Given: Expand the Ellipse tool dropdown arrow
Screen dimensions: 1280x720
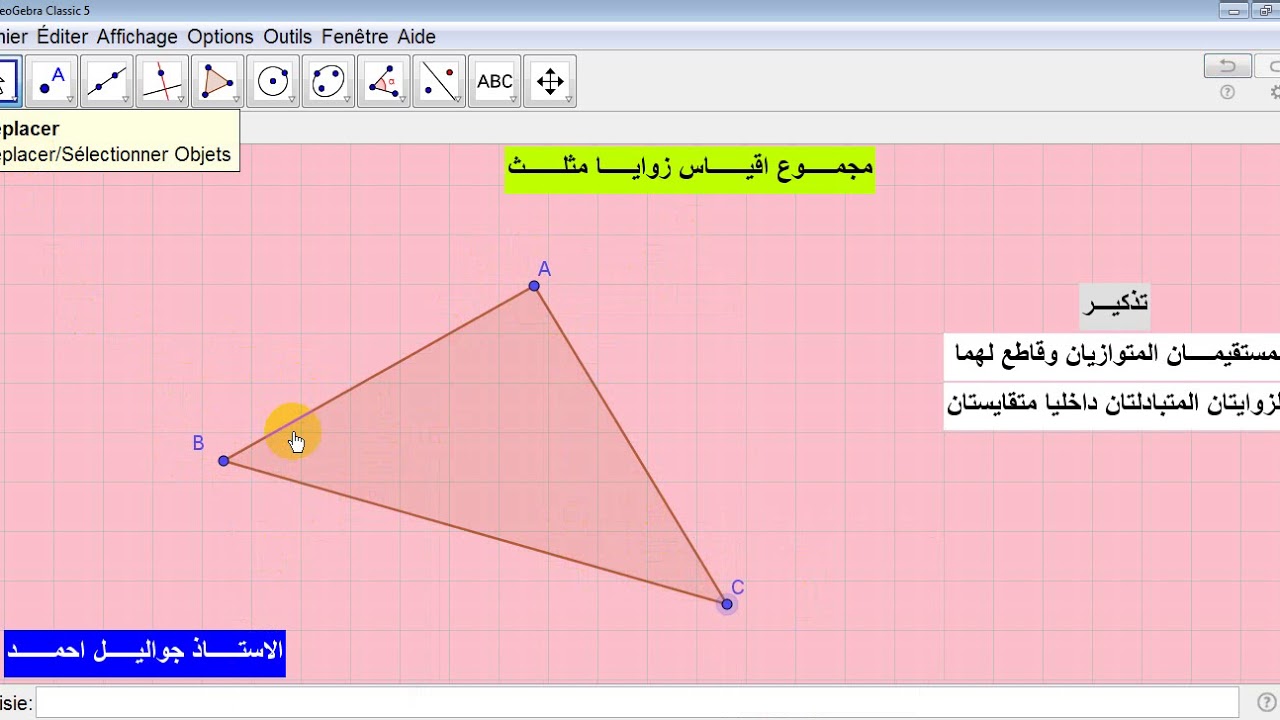Looking at the screenshot, I should point(347,100).
